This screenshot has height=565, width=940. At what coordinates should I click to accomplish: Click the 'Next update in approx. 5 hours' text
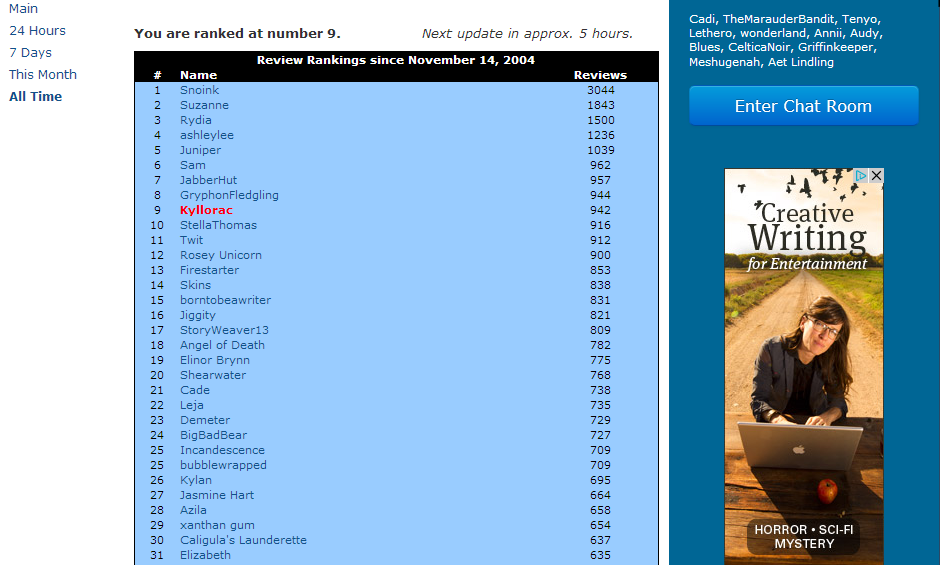(528, 34)
